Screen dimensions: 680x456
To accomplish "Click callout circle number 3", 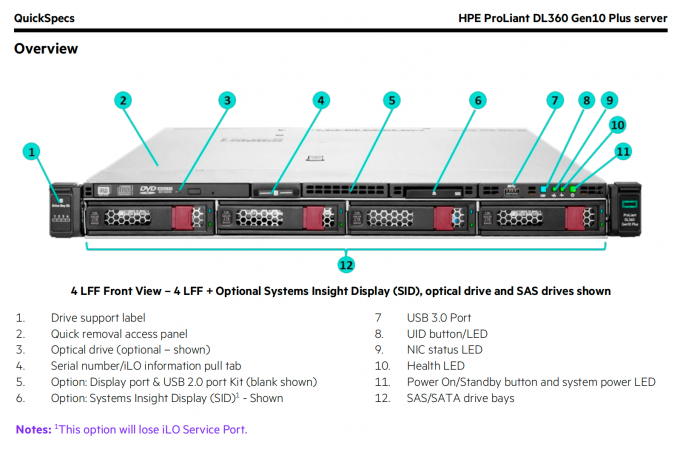I will click(227, 100).
